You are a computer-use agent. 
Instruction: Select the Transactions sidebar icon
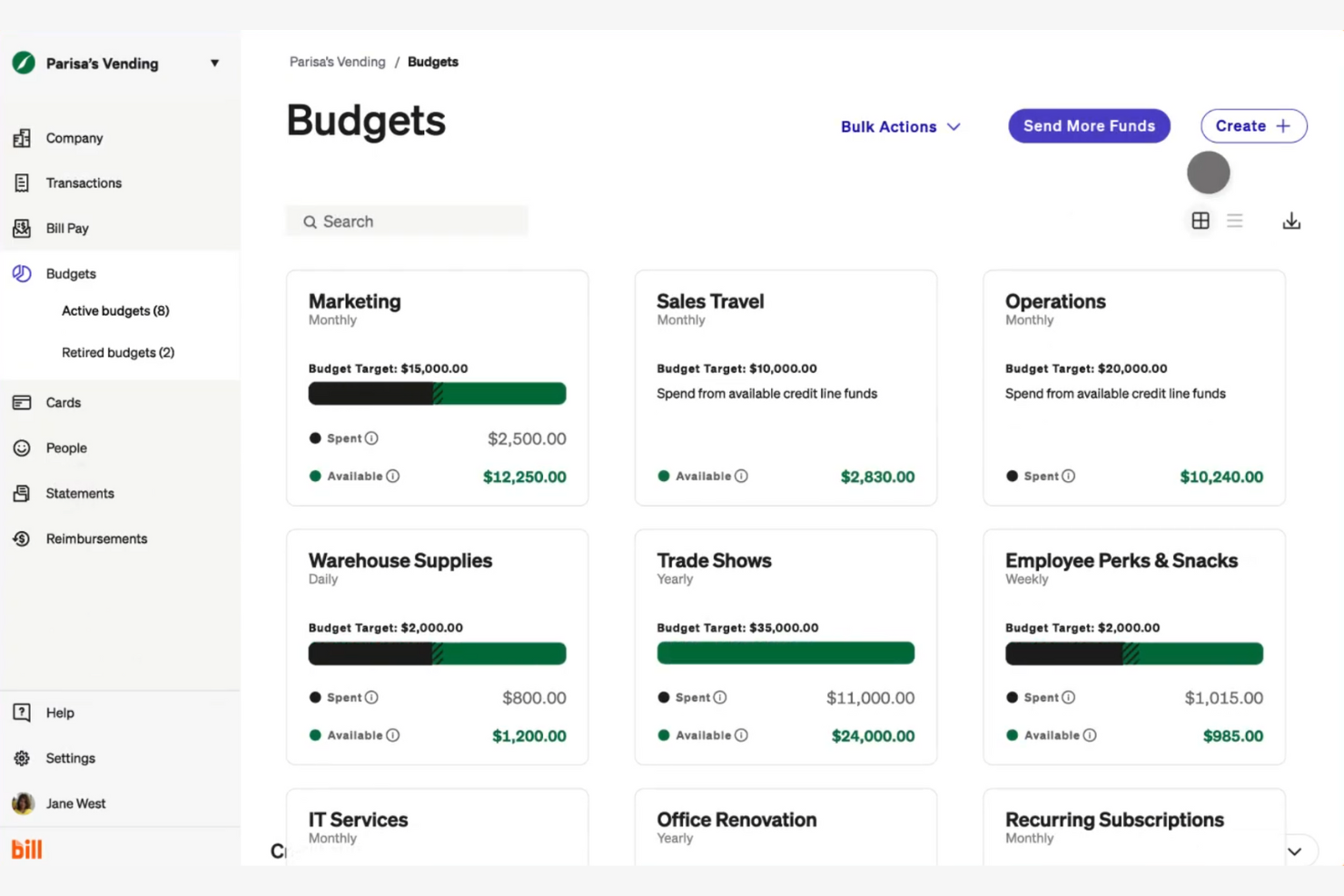pyautogui.click(x=23, y=182)
